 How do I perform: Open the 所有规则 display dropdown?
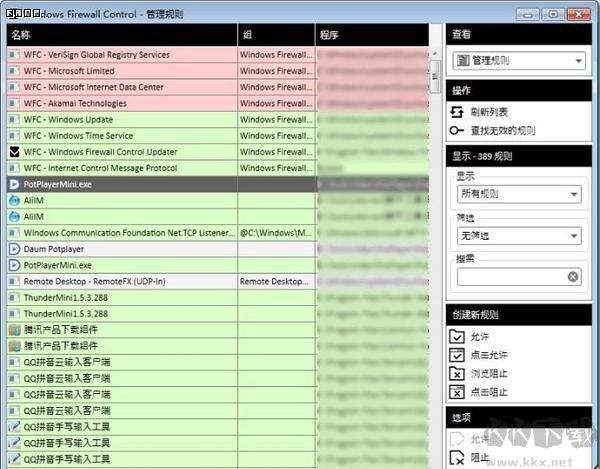(x=519, y=194)
